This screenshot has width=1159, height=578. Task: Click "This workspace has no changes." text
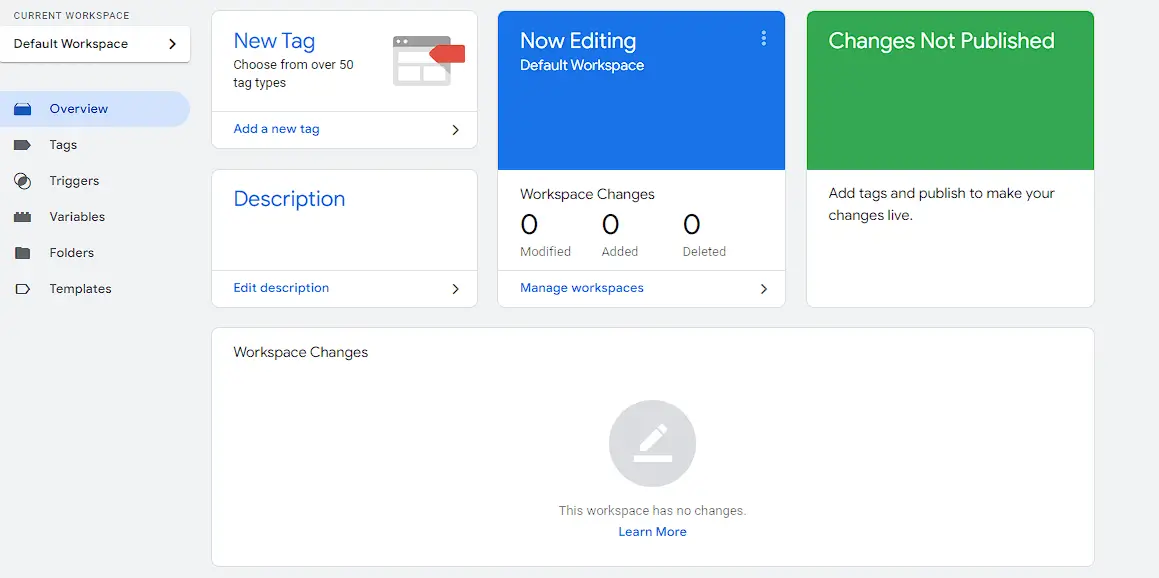(652, 511)
